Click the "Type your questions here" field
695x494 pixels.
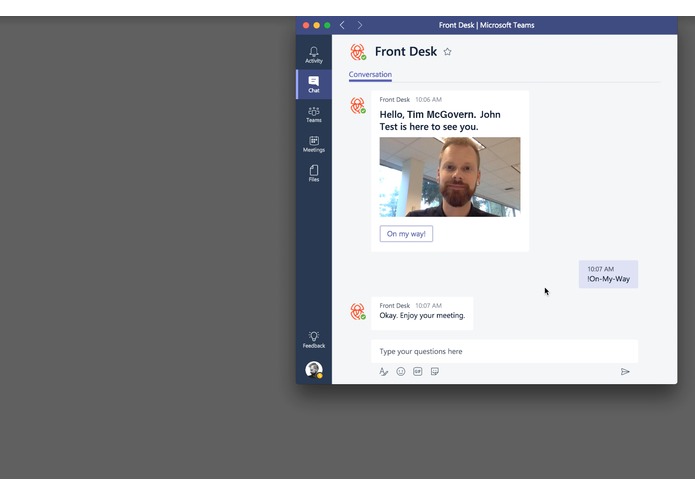(504, 351)
